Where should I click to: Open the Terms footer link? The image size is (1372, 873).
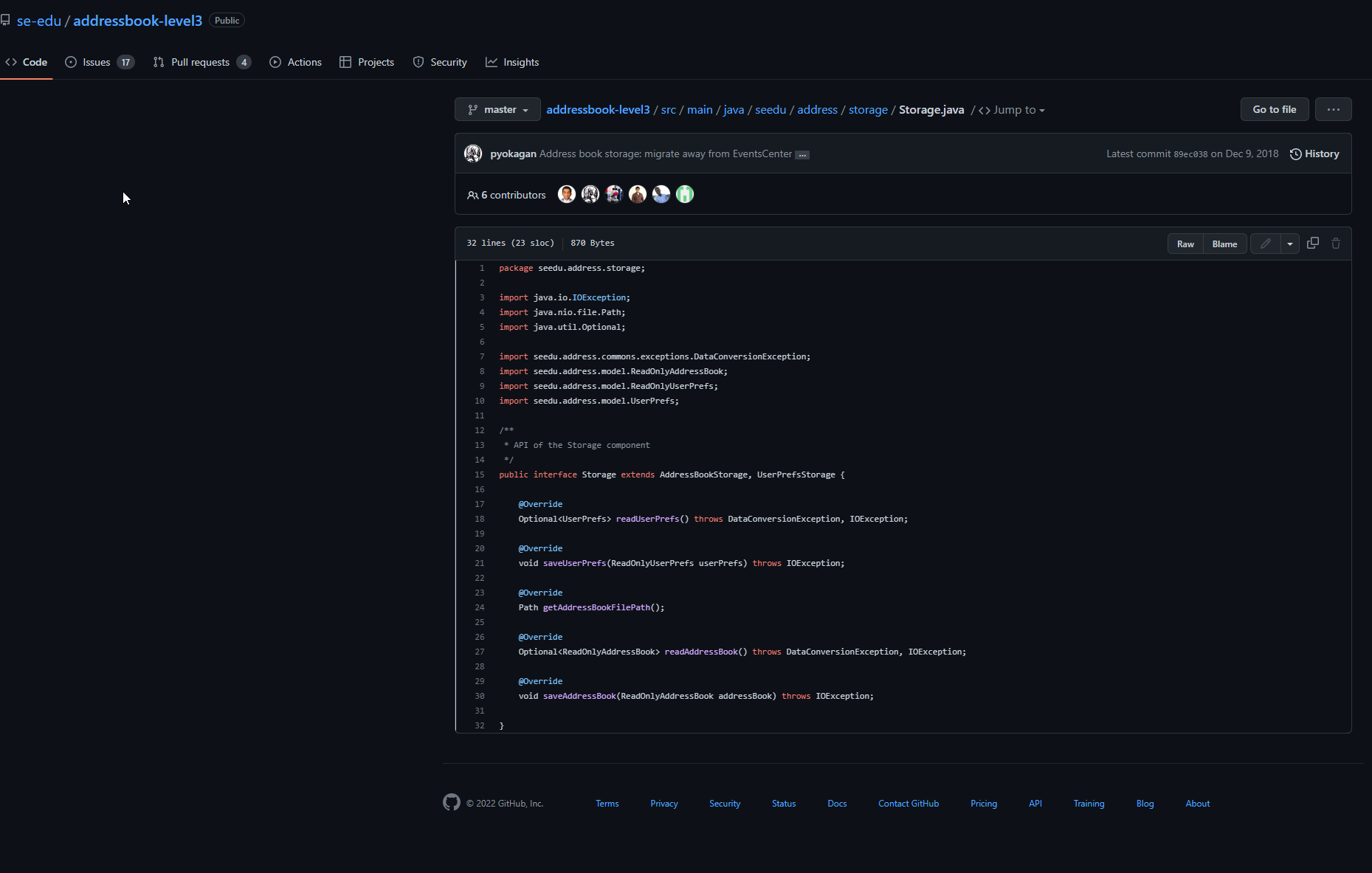[607, 804]
